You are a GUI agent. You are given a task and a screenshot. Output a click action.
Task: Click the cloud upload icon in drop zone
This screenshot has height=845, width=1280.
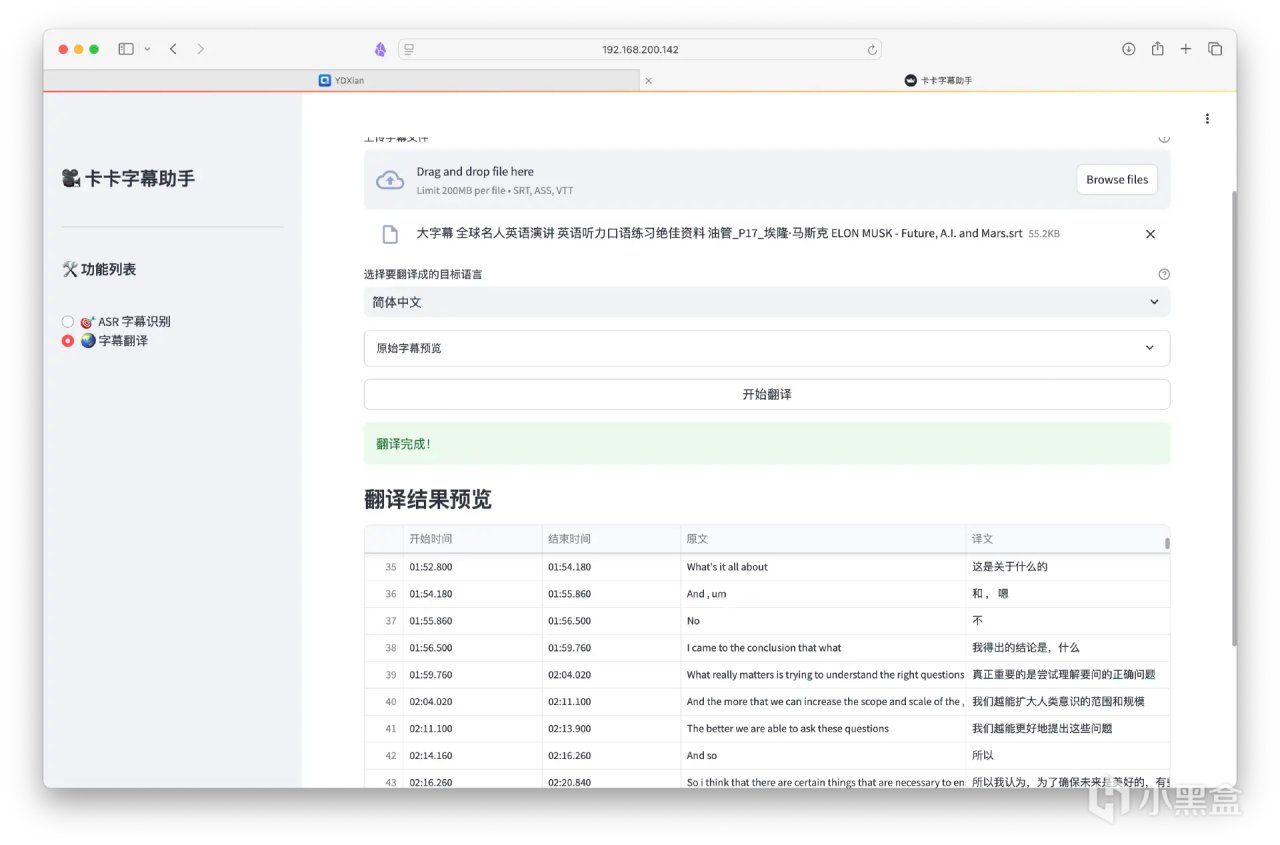[x=390, y=180]
